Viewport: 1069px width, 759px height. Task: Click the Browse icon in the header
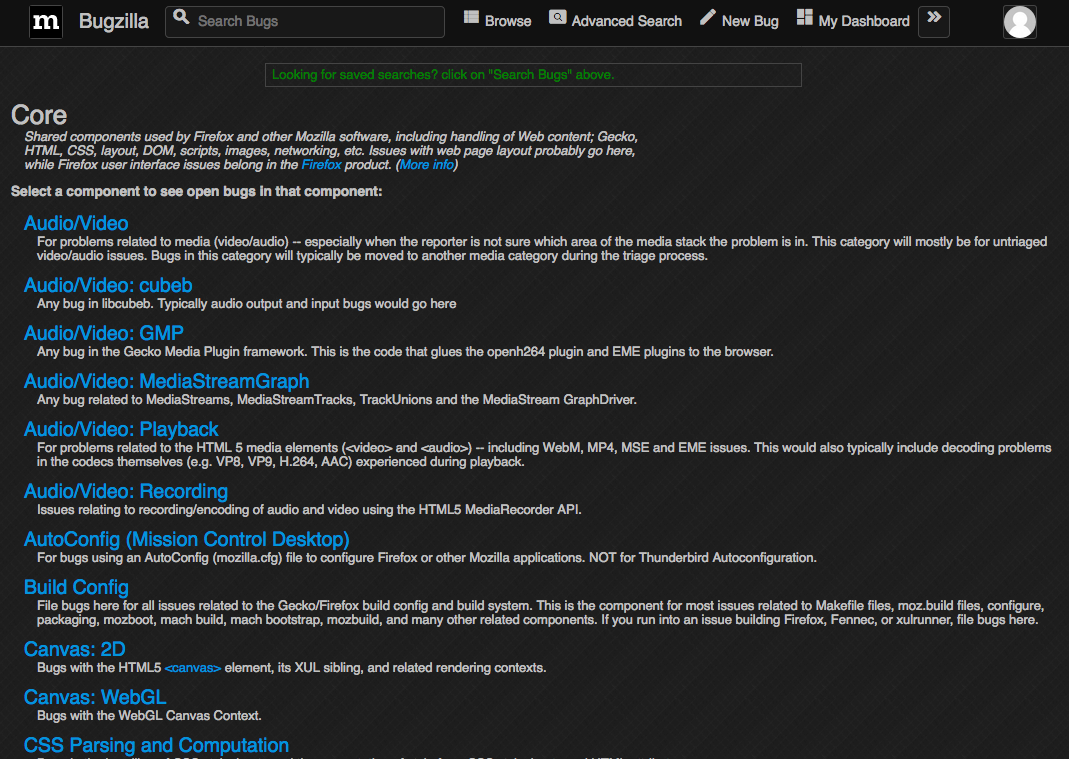click(471, 17)
